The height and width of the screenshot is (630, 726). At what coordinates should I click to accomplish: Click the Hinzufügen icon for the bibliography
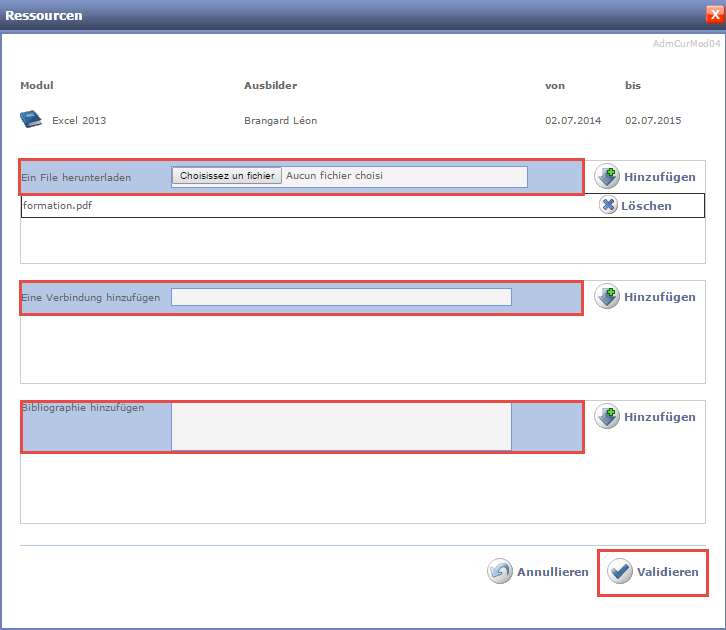[x=607, y=417]
